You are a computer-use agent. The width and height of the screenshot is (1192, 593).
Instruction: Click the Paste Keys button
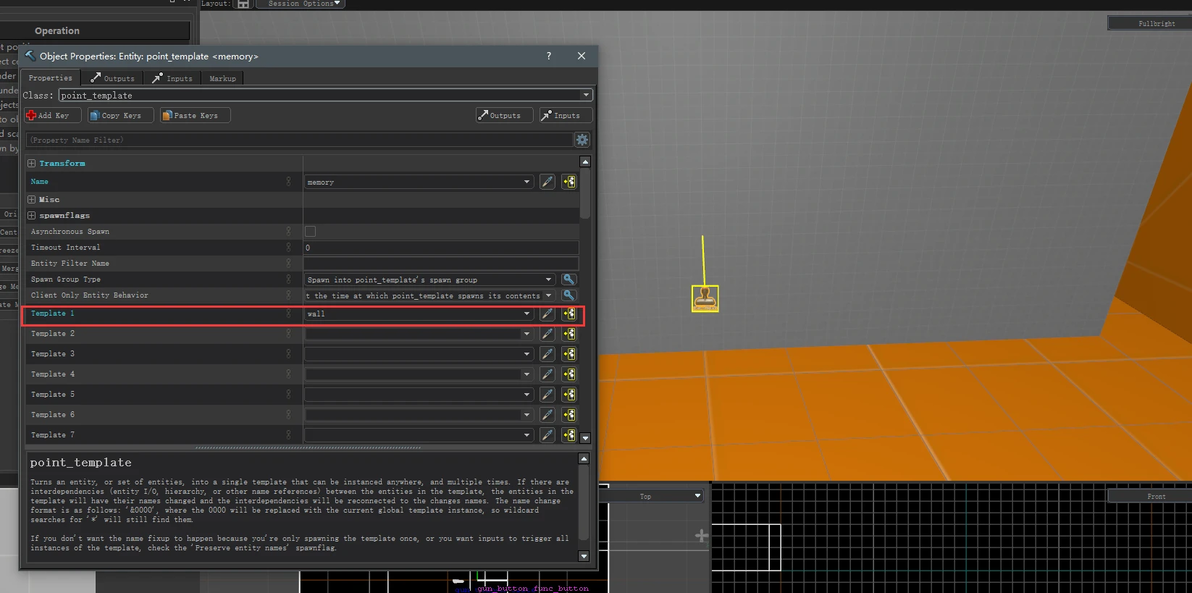195,115
